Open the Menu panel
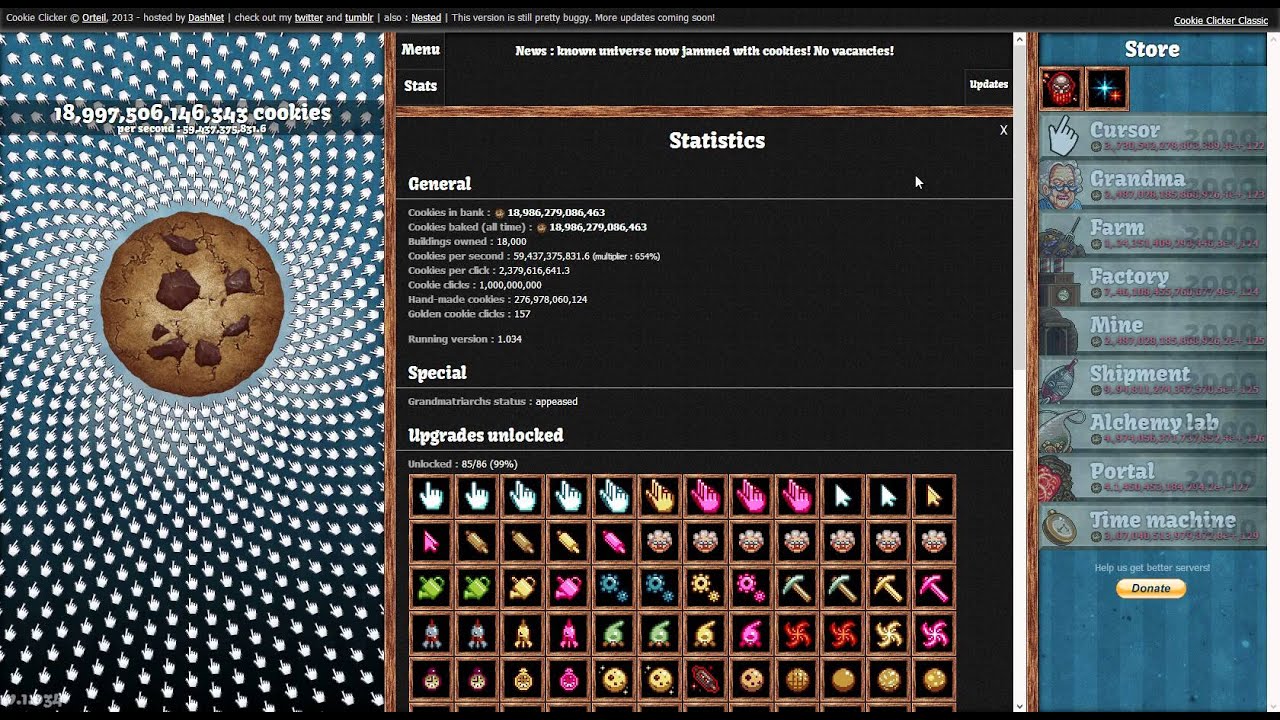The image size is (1280, 720). [420, 49]
